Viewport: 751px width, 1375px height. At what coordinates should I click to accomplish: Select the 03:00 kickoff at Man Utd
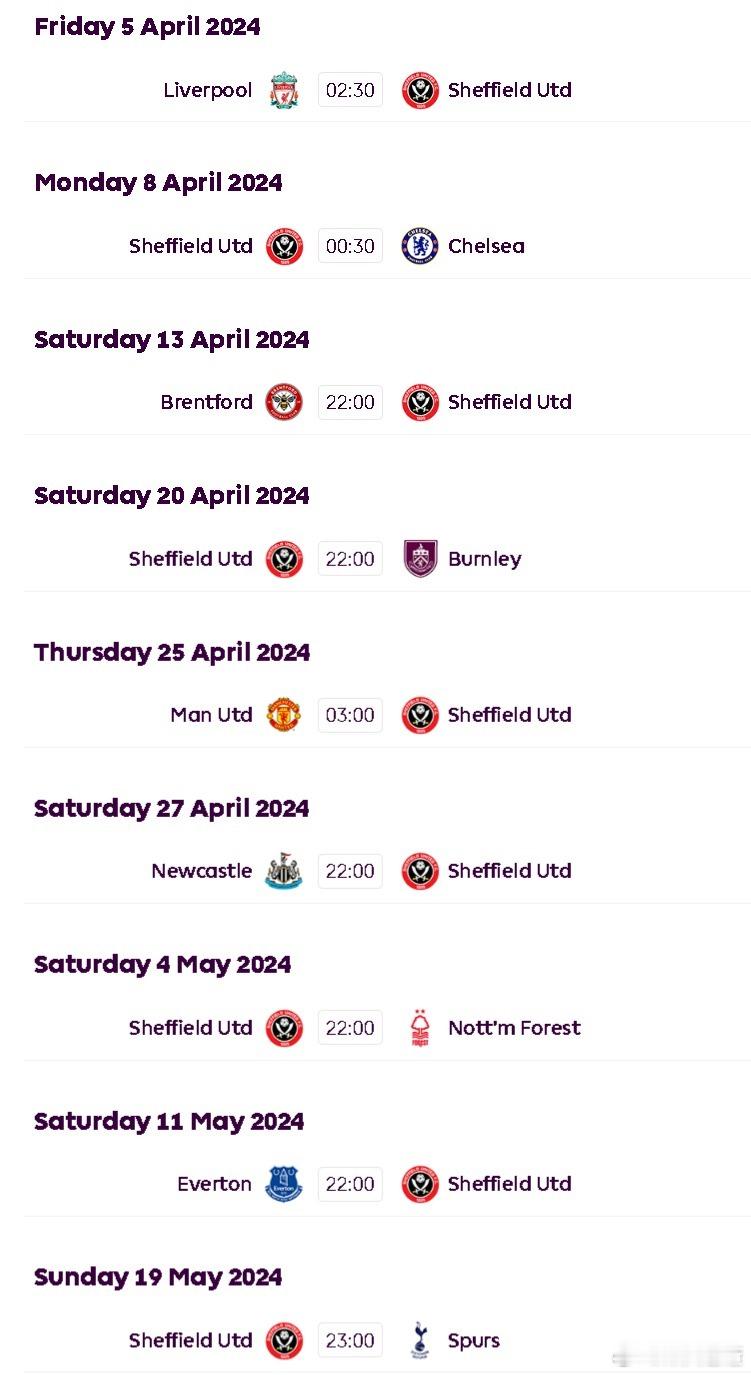click(350, 715)
